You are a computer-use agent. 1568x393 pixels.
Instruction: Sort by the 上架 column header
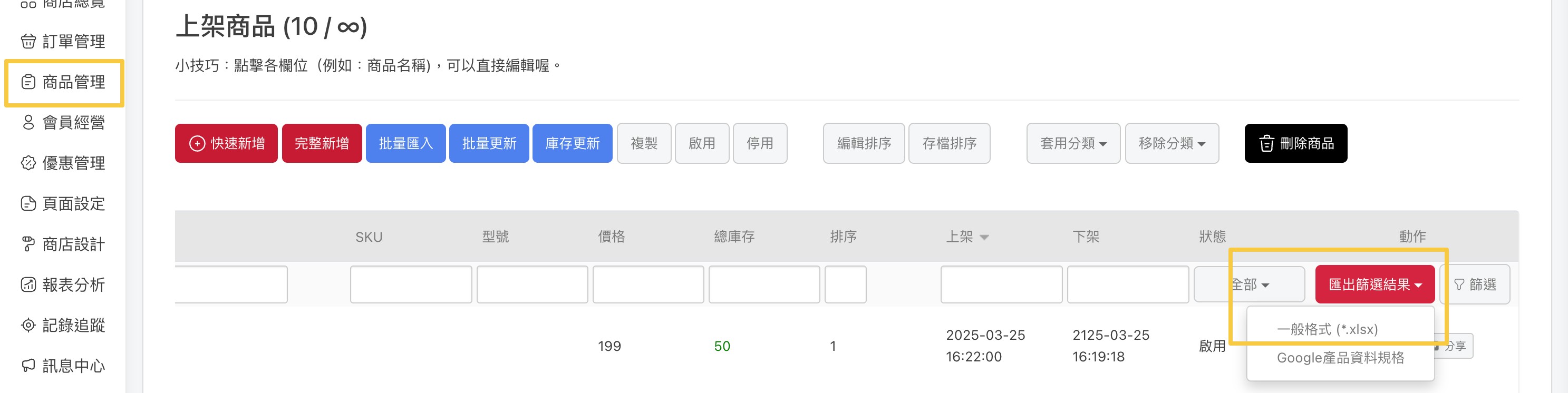point(966,237)
